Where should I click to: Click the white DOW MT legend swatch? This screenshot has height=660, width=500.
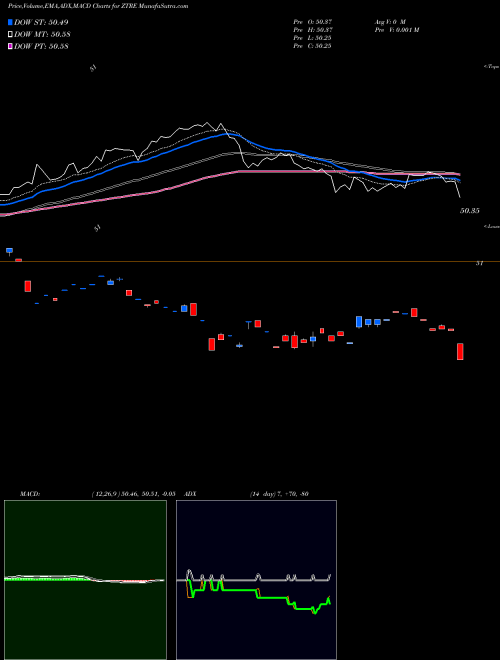pos(10,35)
